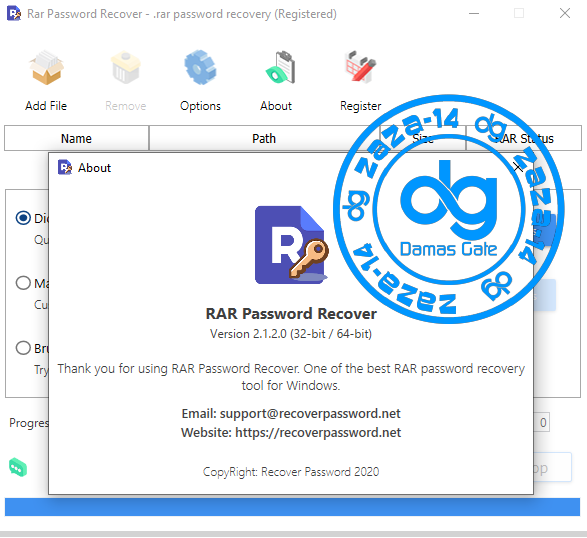Click the Register label in toolbar
Viewport: 587px width, 538px height.
click(x=361, y=106)
